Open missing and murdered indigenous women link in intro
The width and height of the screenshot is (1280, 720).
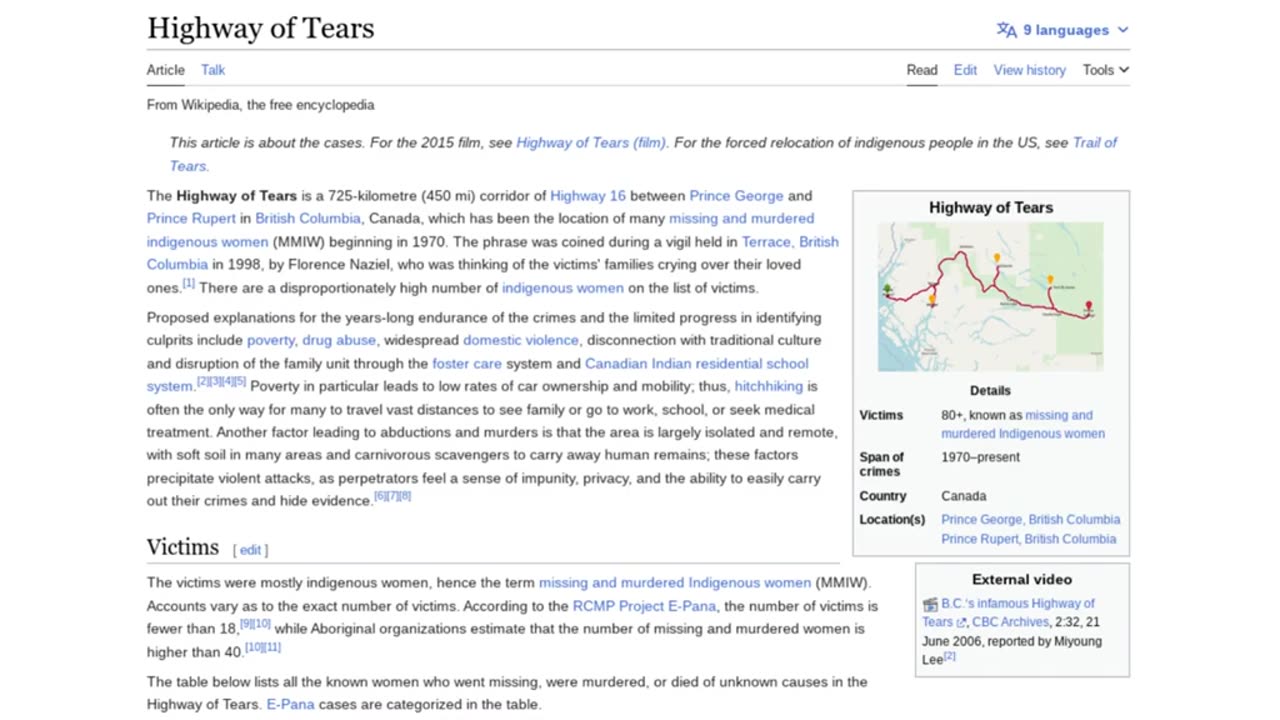coord(741,219)
